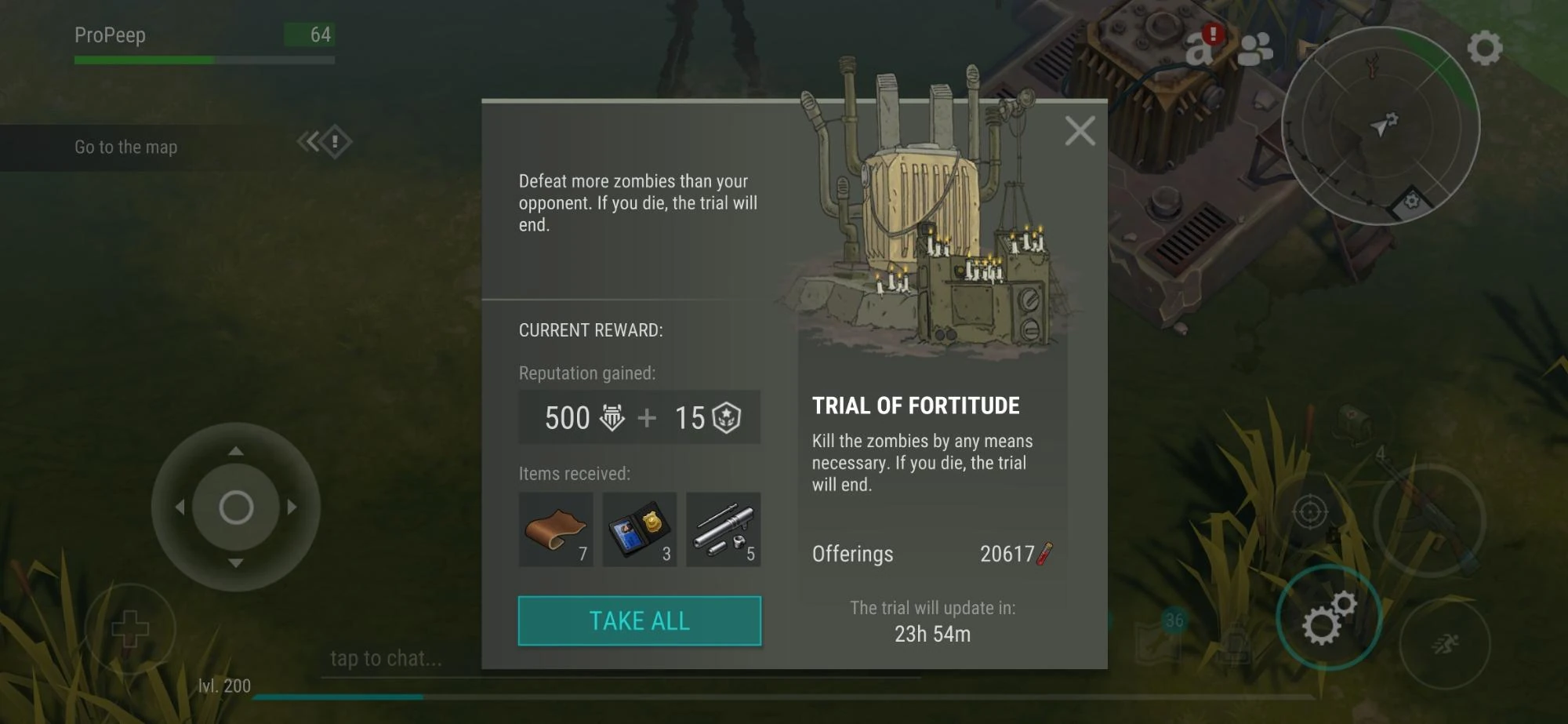Tap the weapon attack button
Screen dimensions: 1568x724
point(1430,519)
